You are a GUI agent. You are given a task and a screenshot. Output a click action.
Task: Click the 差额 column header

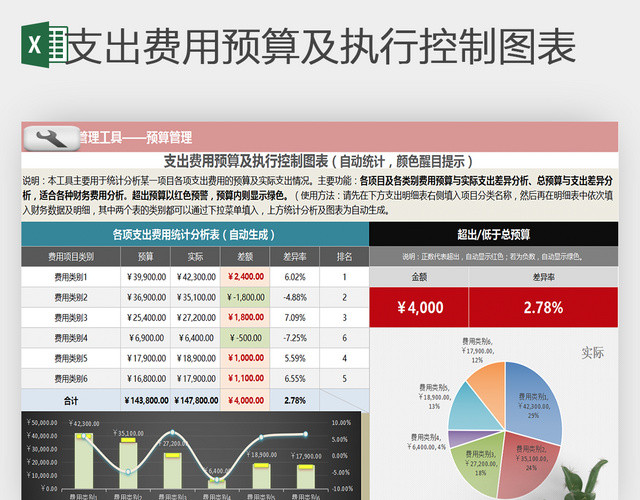245,257
